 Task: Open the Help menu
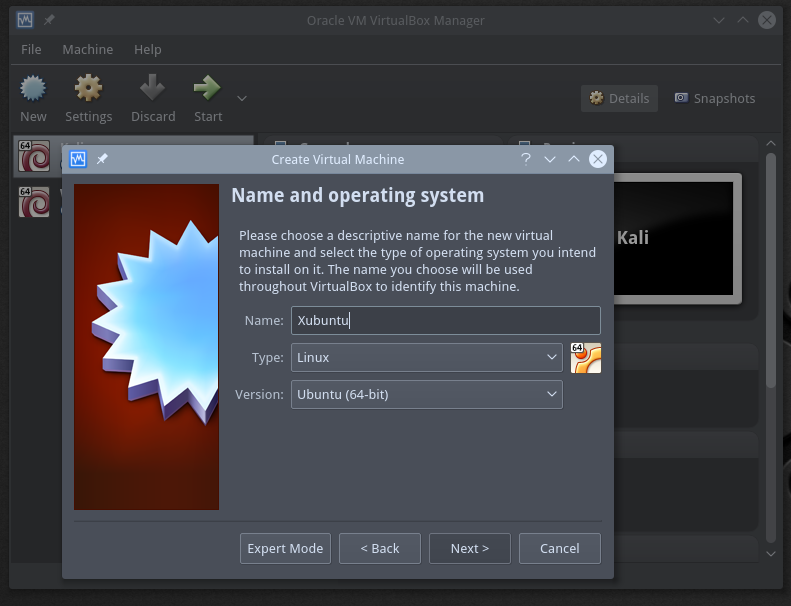(148, 49)
